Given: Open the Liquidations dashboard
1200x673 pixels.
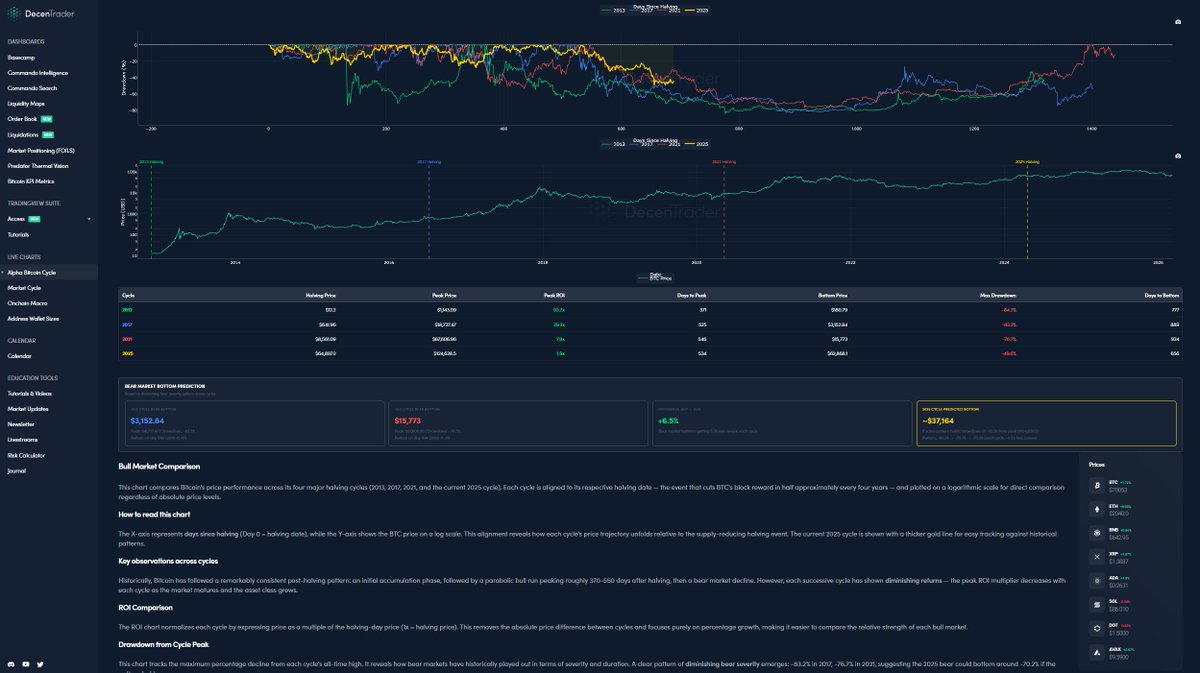Looking at the screenshot, I should 22,134.
